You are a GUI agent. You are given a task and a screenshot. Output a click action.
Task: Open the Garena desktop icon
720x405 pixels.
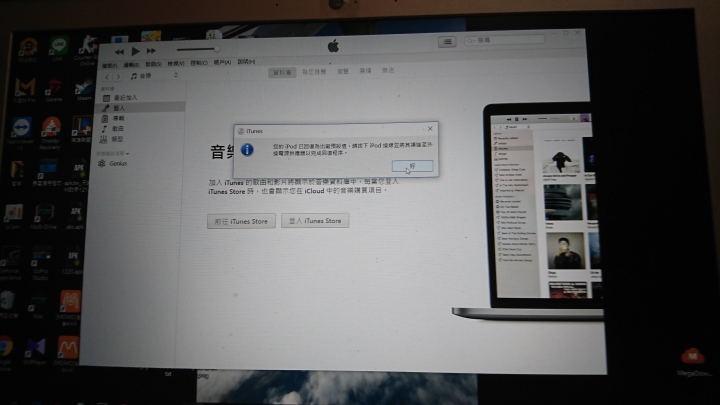(x=54, y=90)
